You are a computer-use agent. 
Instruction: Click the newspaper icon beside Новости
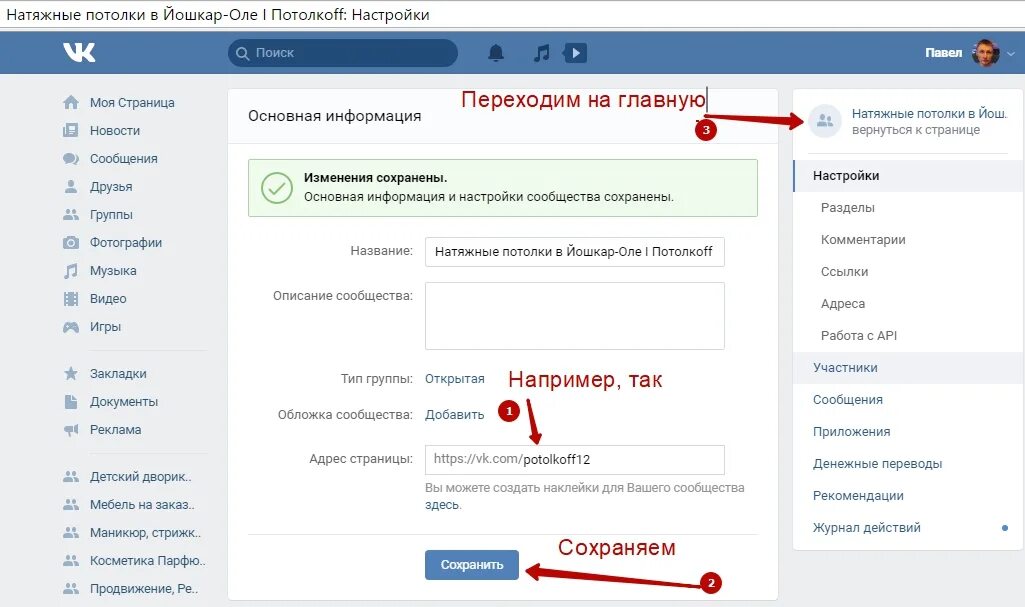[71, 131]
